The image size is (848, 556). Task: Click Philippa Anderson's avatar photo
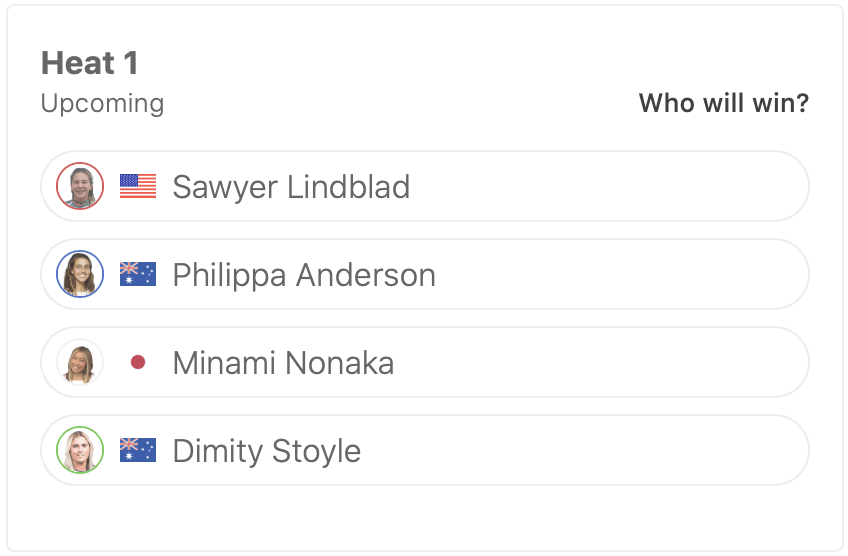pos(80,274)
